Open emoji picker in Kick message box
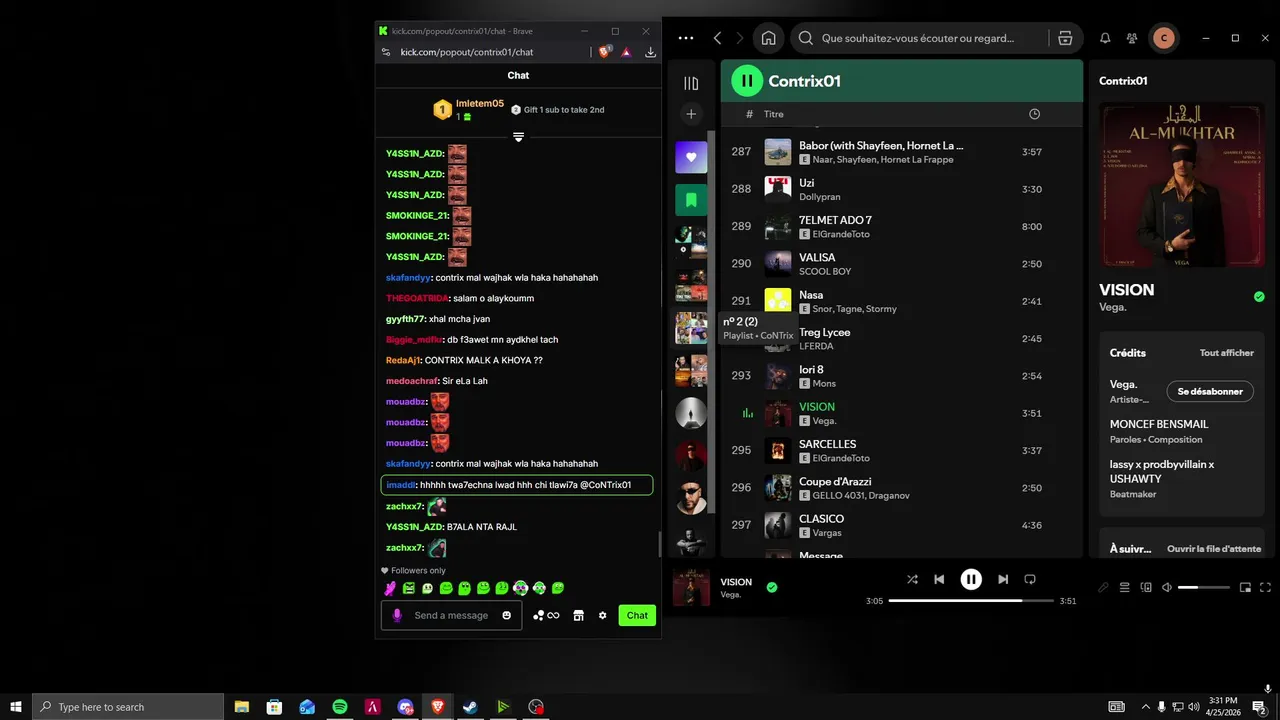 click(507, 615)
